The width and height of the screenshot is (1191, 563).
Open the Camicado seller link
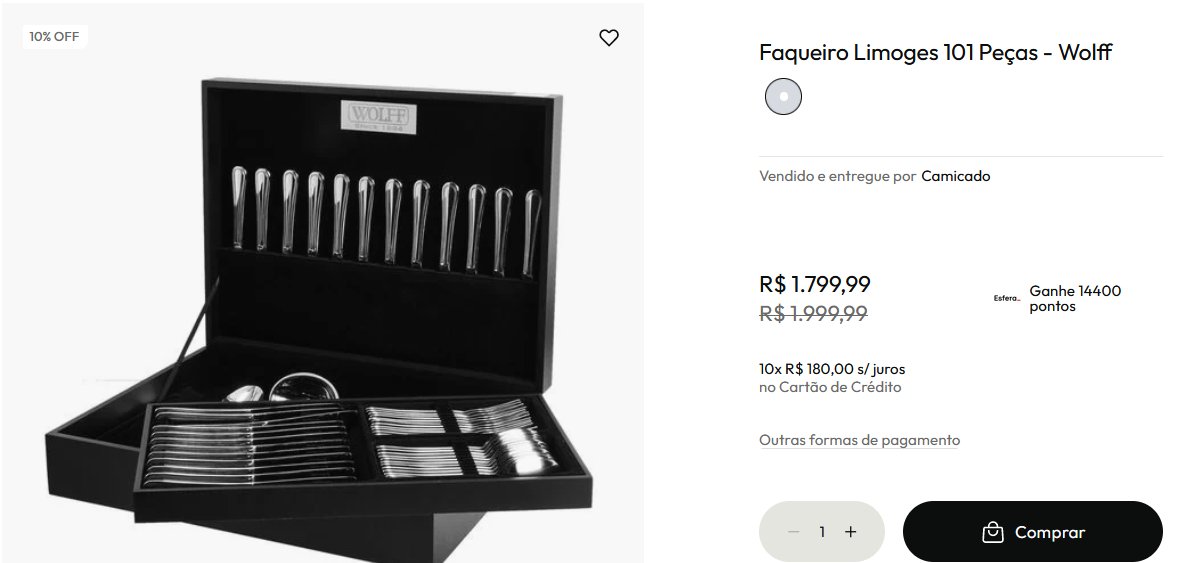pyautogui.click(x=956, y=176)
